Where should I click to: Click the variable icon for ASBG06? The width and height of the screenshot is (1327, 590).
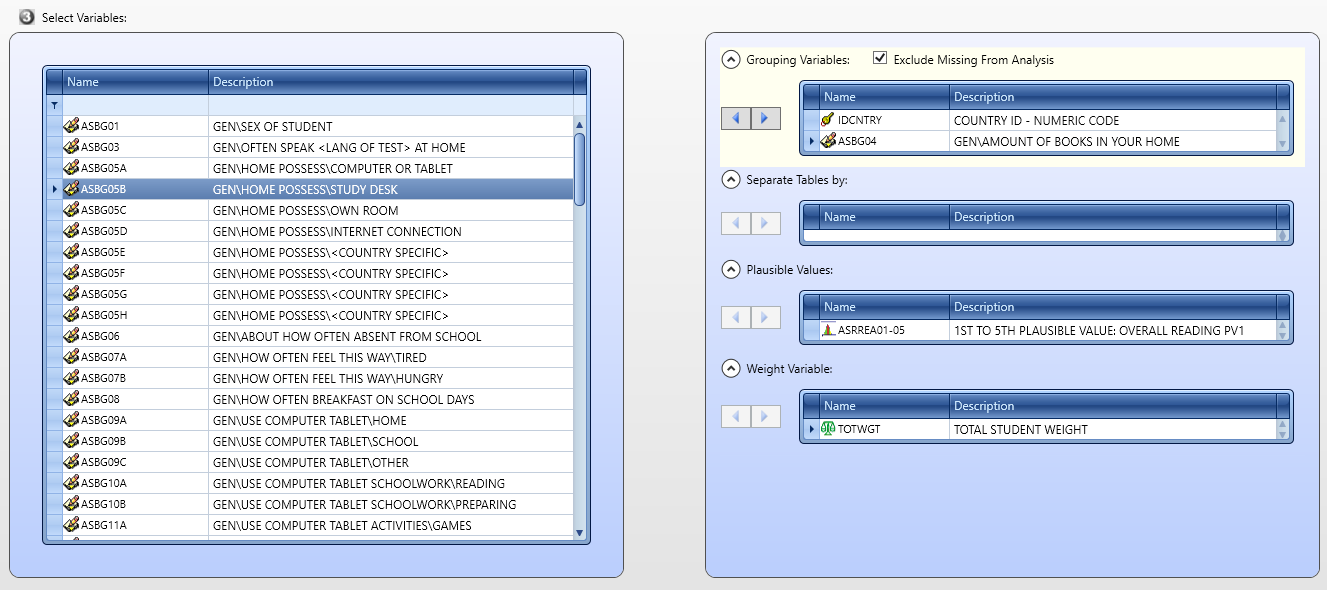pos(71,336)
